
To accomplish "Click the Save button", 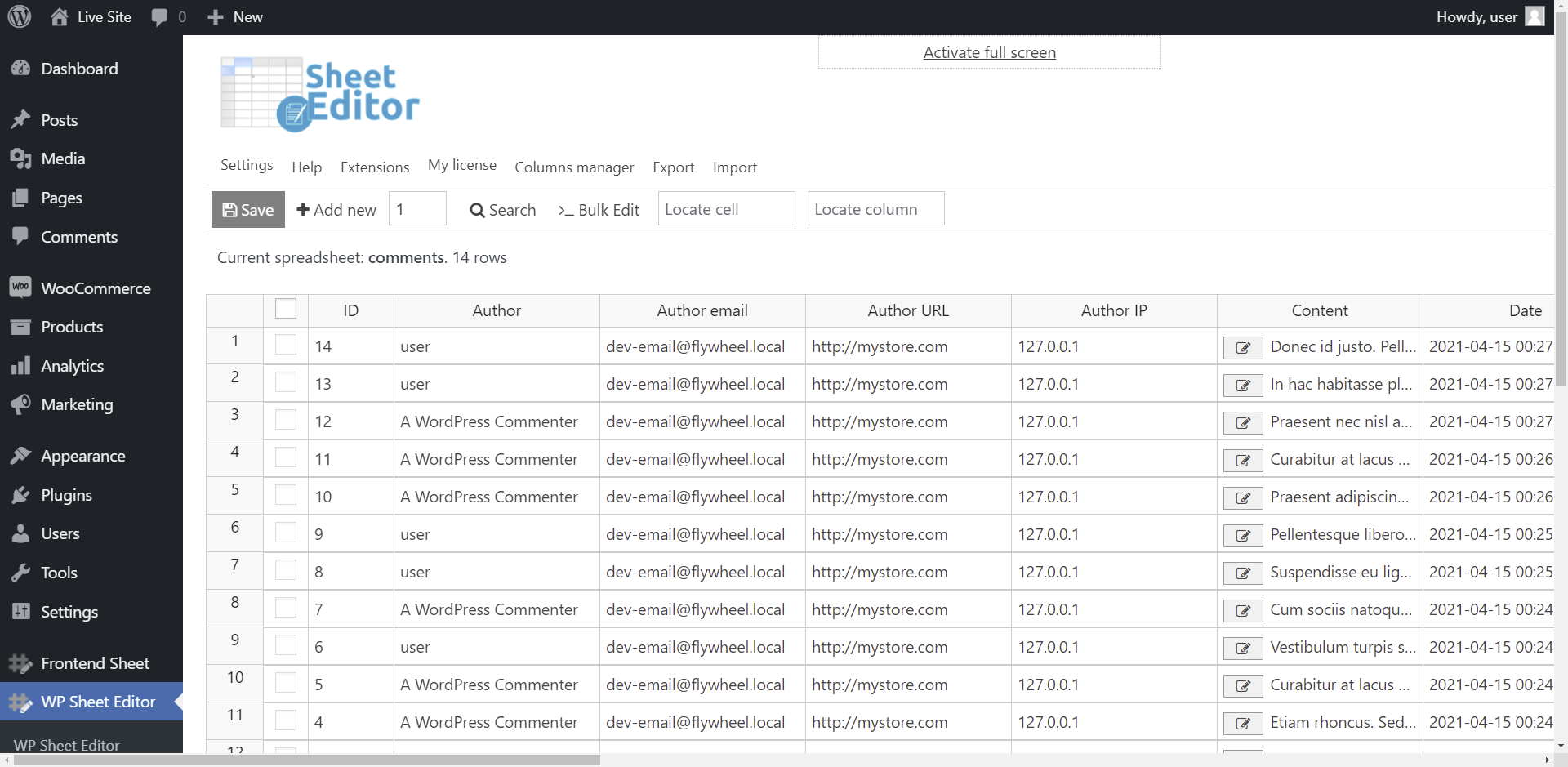I will click(x=248, y=210).
